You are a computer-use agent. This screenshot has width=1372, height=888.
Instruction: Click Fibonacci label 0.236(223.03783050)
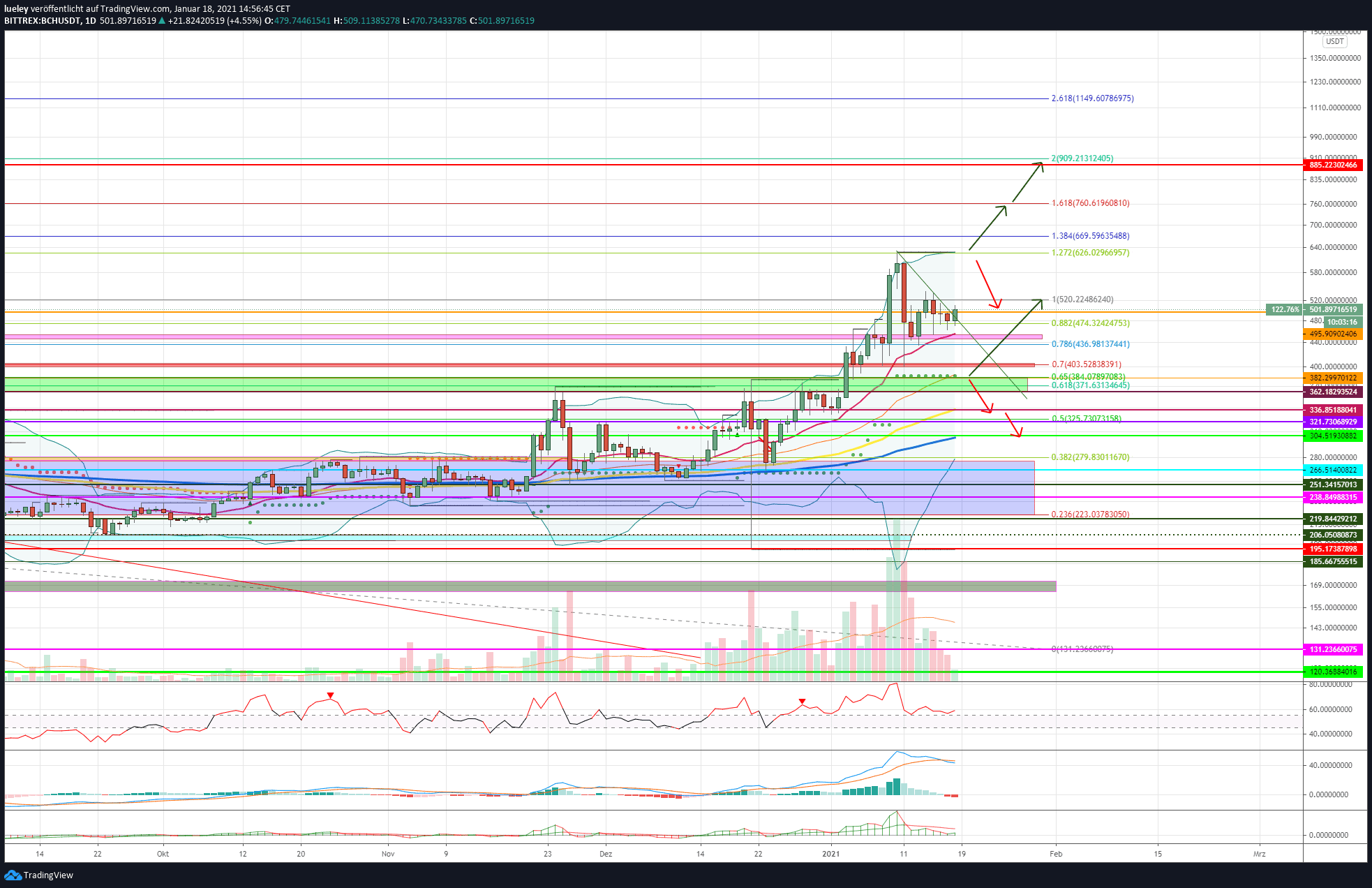tap(1090, 515)
